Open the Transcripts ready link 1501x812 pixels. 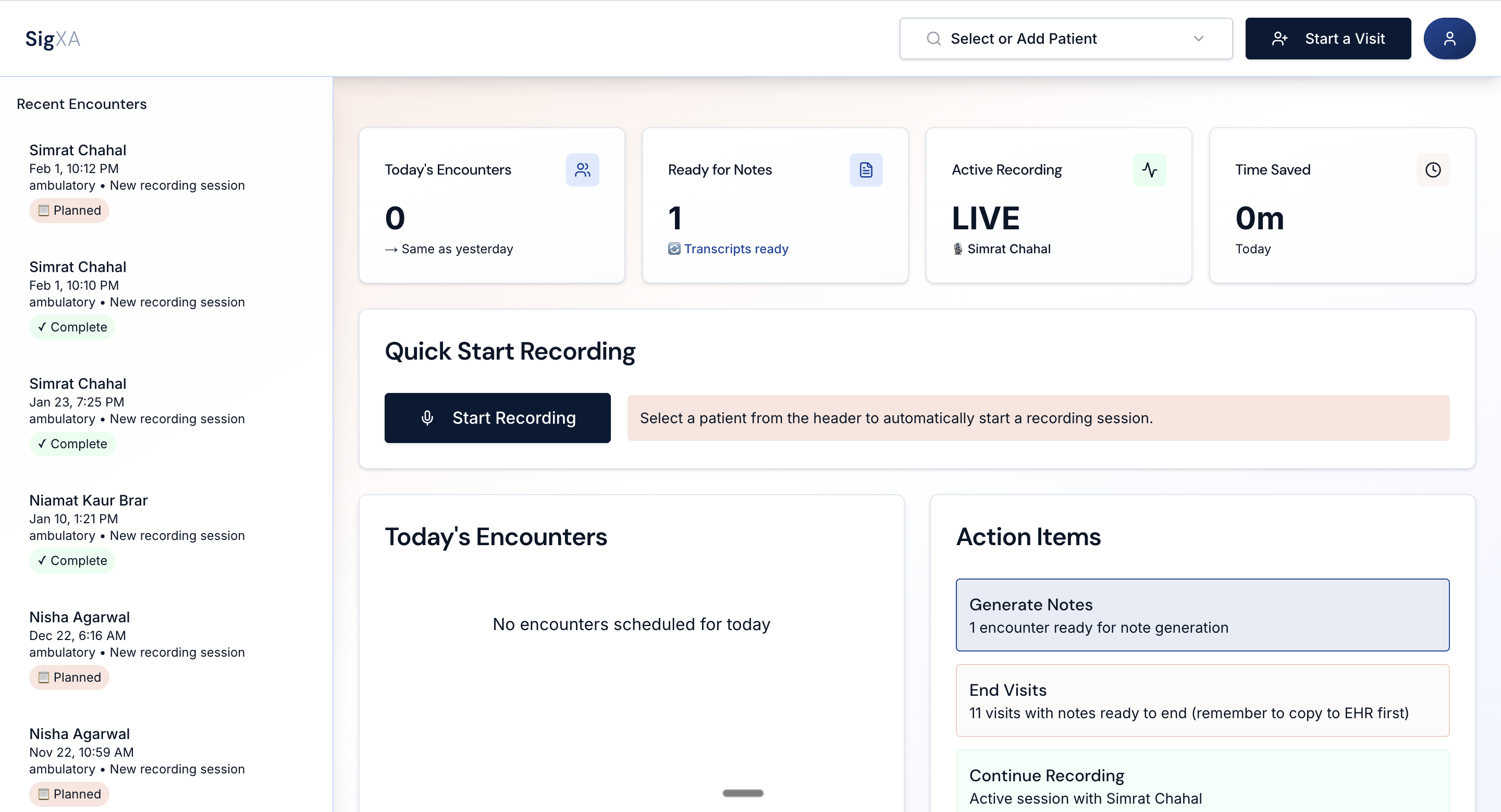pyautogui.click(x=737, y=249)
